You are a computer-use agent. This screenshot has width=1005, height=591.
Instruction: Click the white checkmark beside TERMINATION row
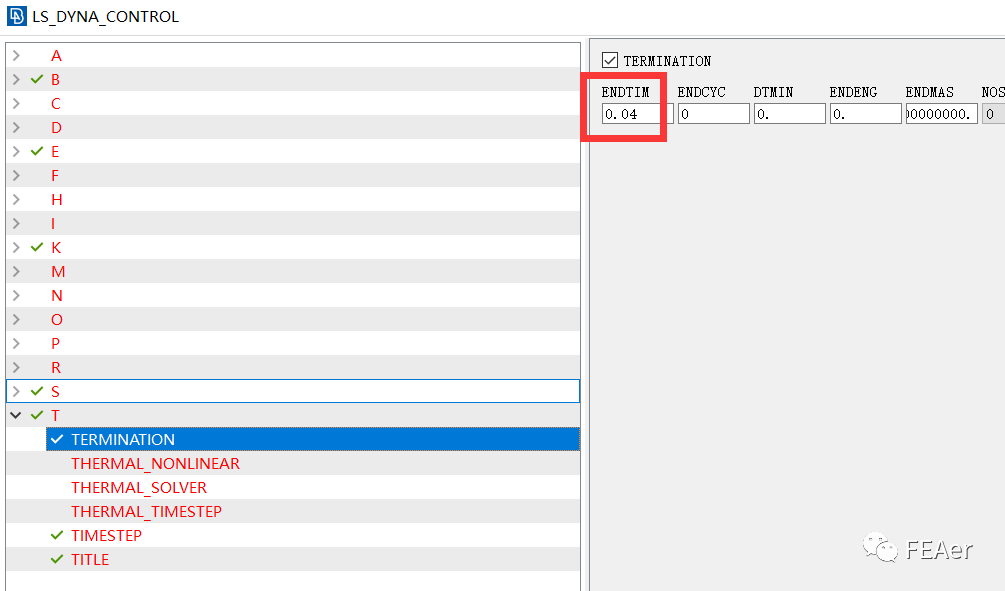pos(57,439)
